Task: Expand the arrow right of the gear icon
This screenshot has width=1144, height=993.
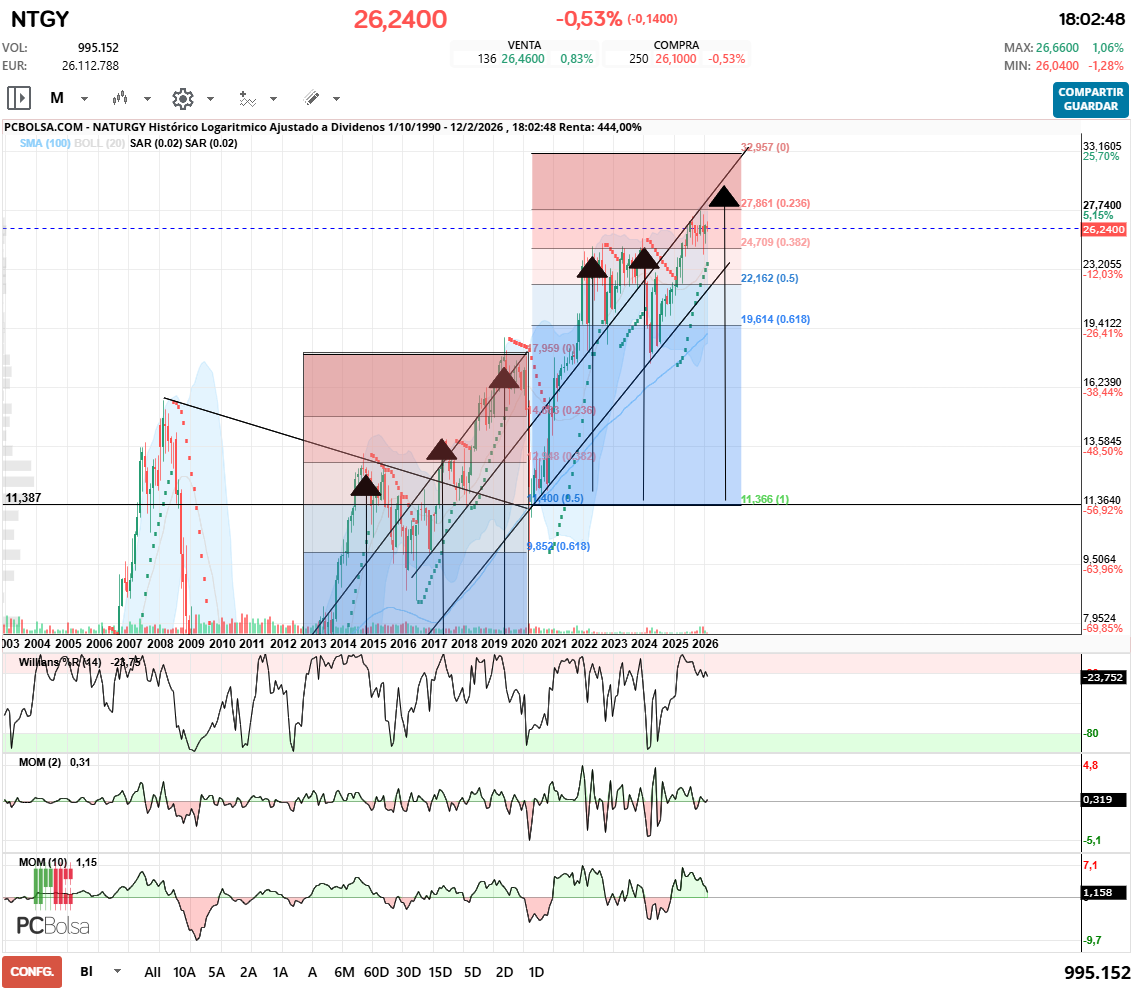Action: [x=210, y=99]
